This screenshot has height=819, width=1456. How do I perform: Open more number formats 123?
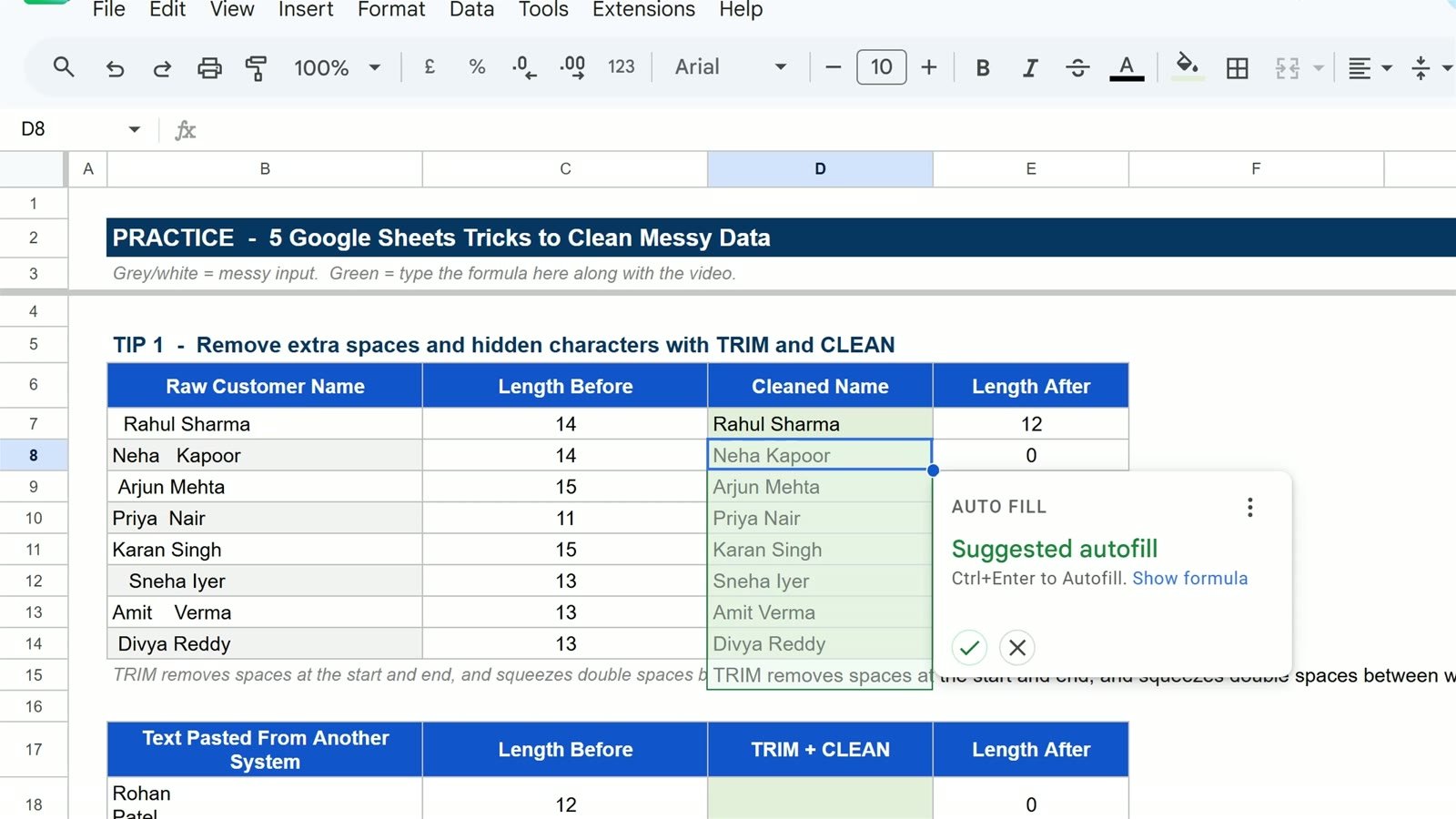coord(622,66)
